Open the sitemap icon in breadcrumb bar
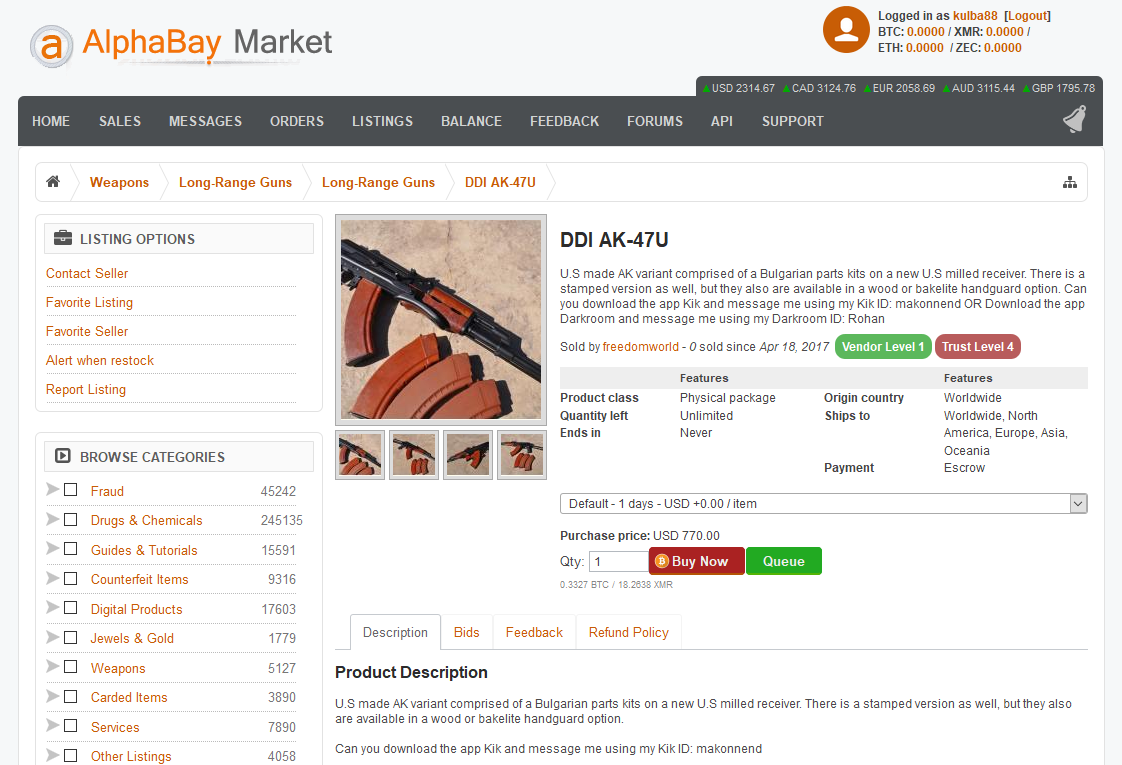Viewport: 1122px width, 765px height. pos(1070,182)
